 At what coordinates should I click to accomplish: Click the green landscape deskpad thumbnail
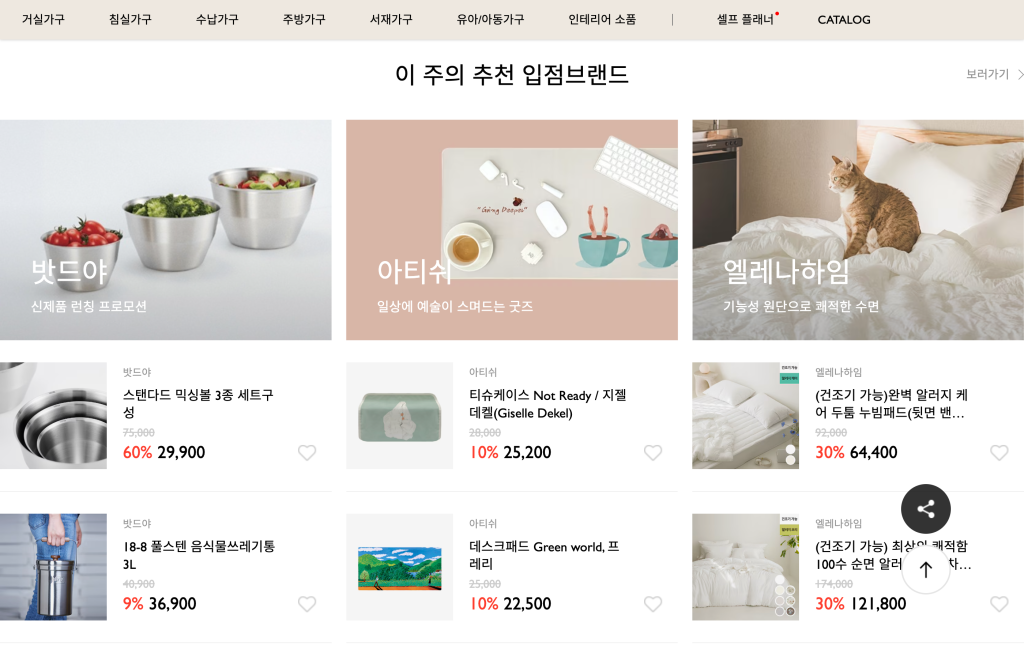tap(400, 567)
